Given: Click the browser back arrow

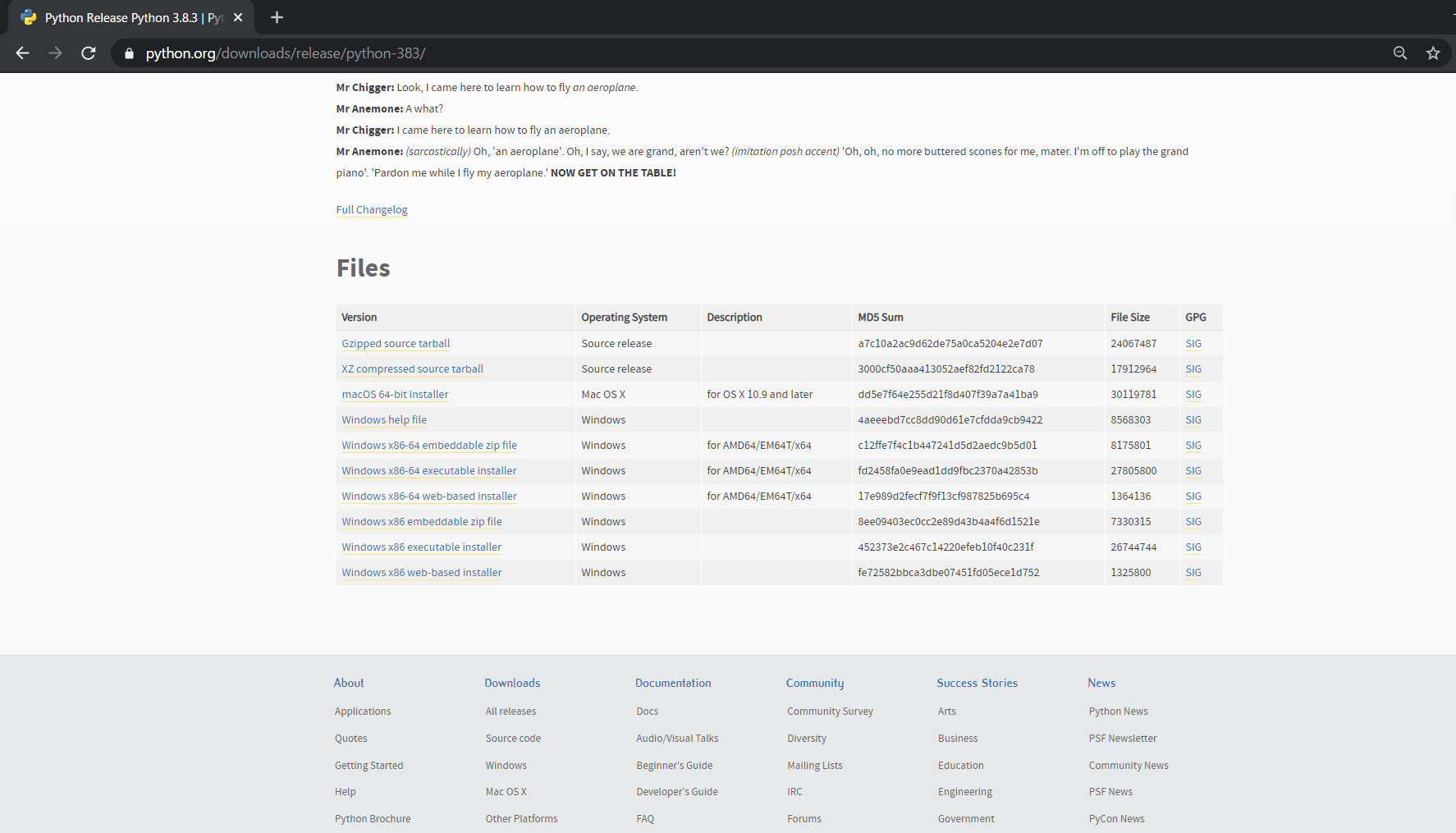Looking at the screenshot, I should point(23,53).
